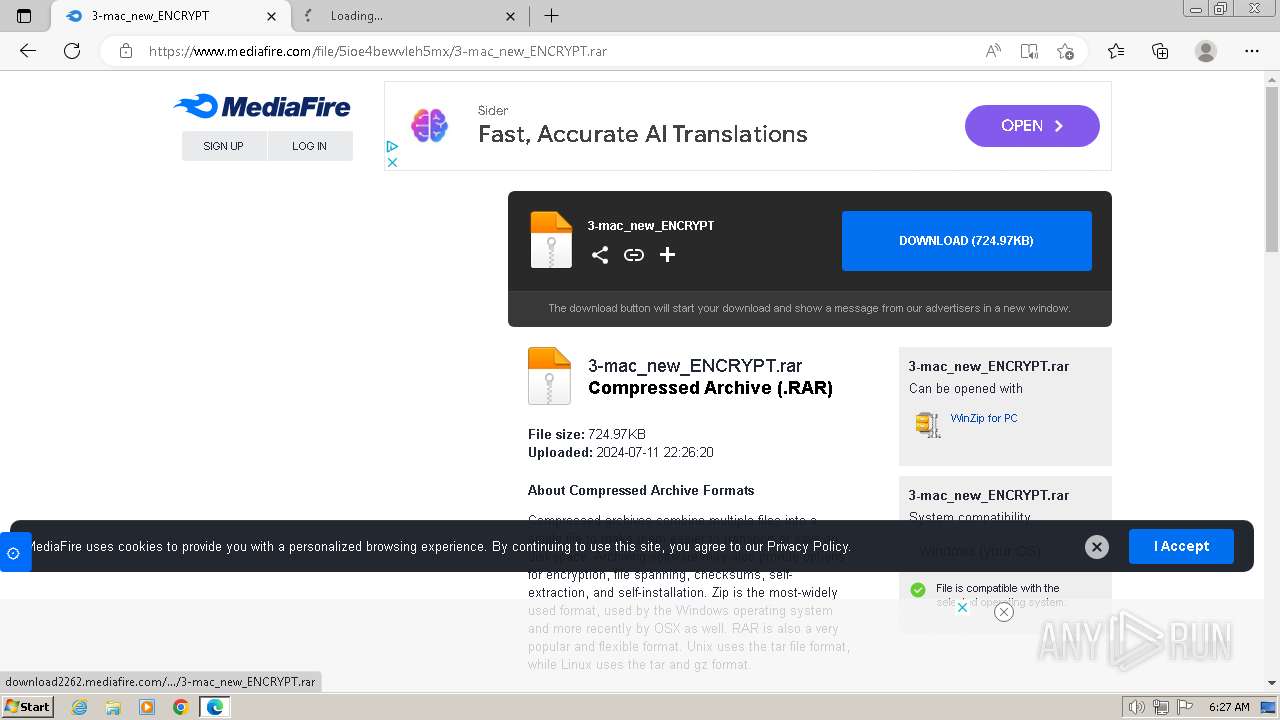
Task: Switch to the Loading tab
Action: coord(410,16)
